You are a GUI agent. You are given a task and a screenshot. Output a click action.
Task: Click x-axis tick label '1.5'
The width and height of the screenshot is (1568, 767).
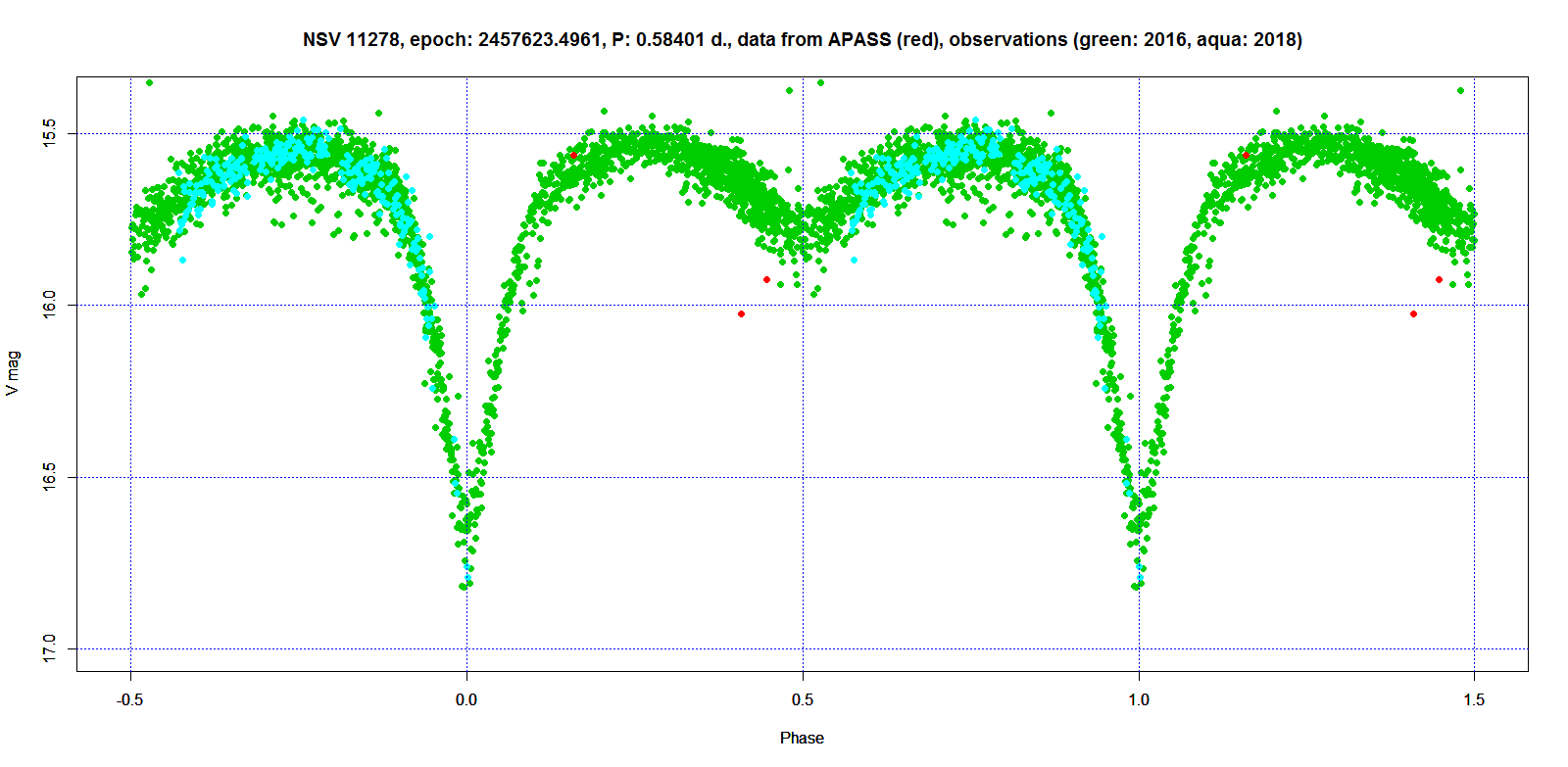coord(1474,699)
